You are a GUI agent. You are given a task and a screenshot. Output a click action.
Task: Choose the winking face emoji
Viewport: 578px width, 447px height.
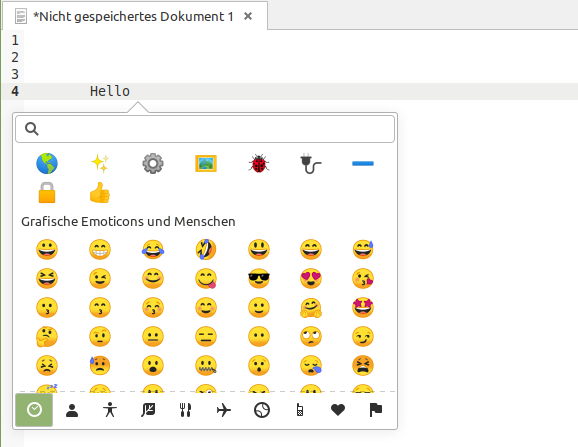point(100,279)
